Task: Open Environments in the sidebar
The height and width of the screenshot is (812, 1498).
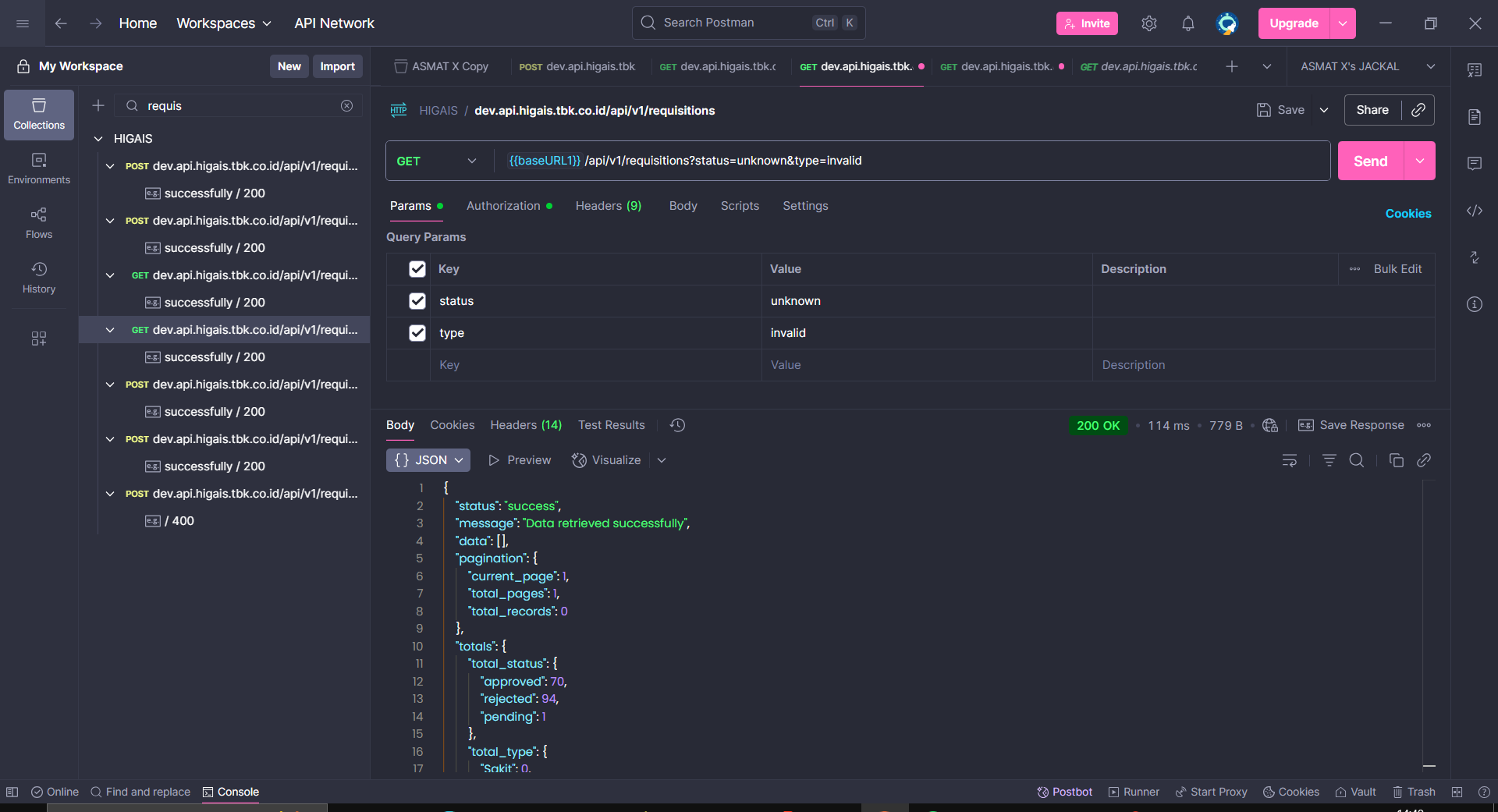Action: [39, 169]
